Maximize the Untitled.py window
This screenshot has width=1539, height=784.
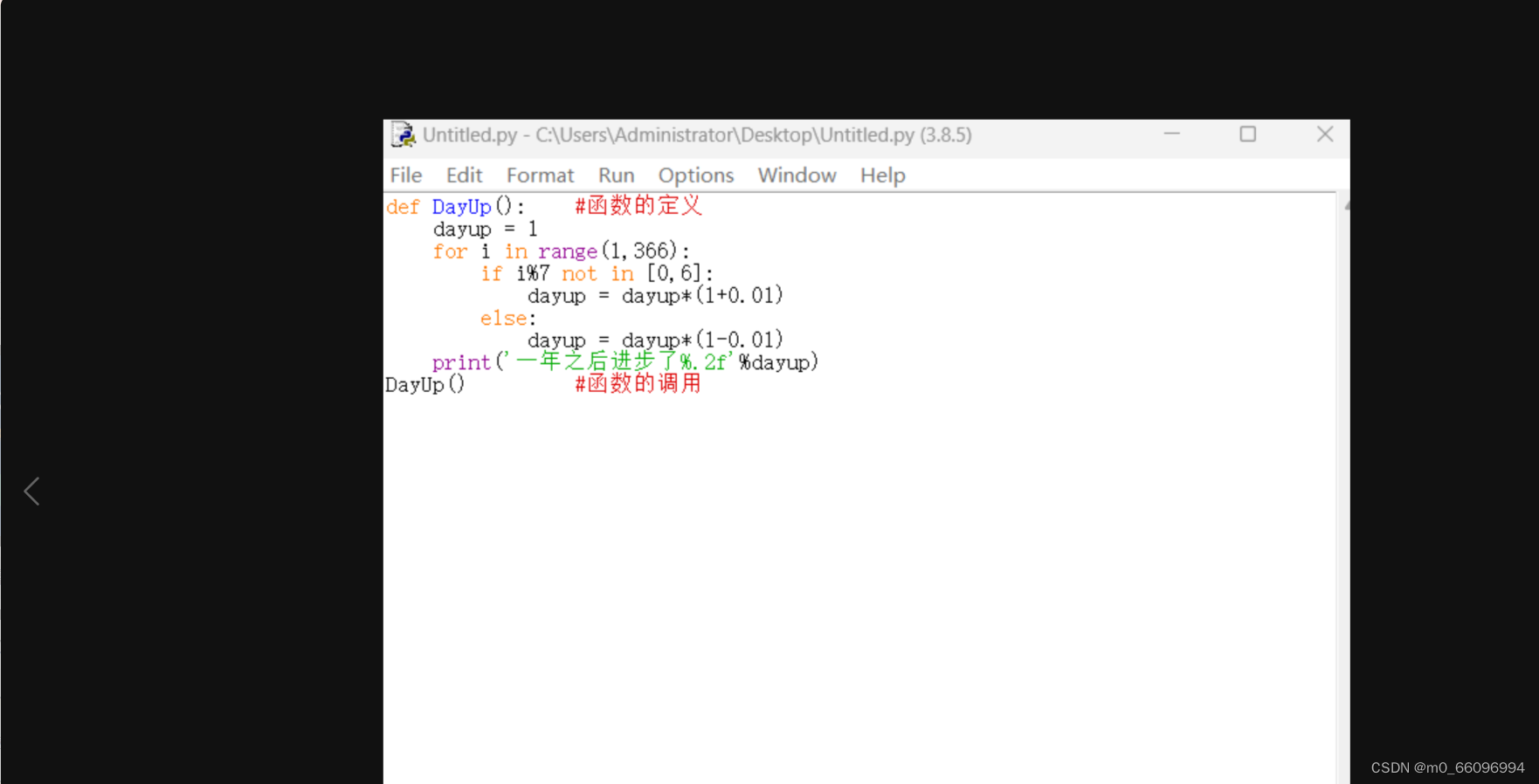pos(1247,134)
